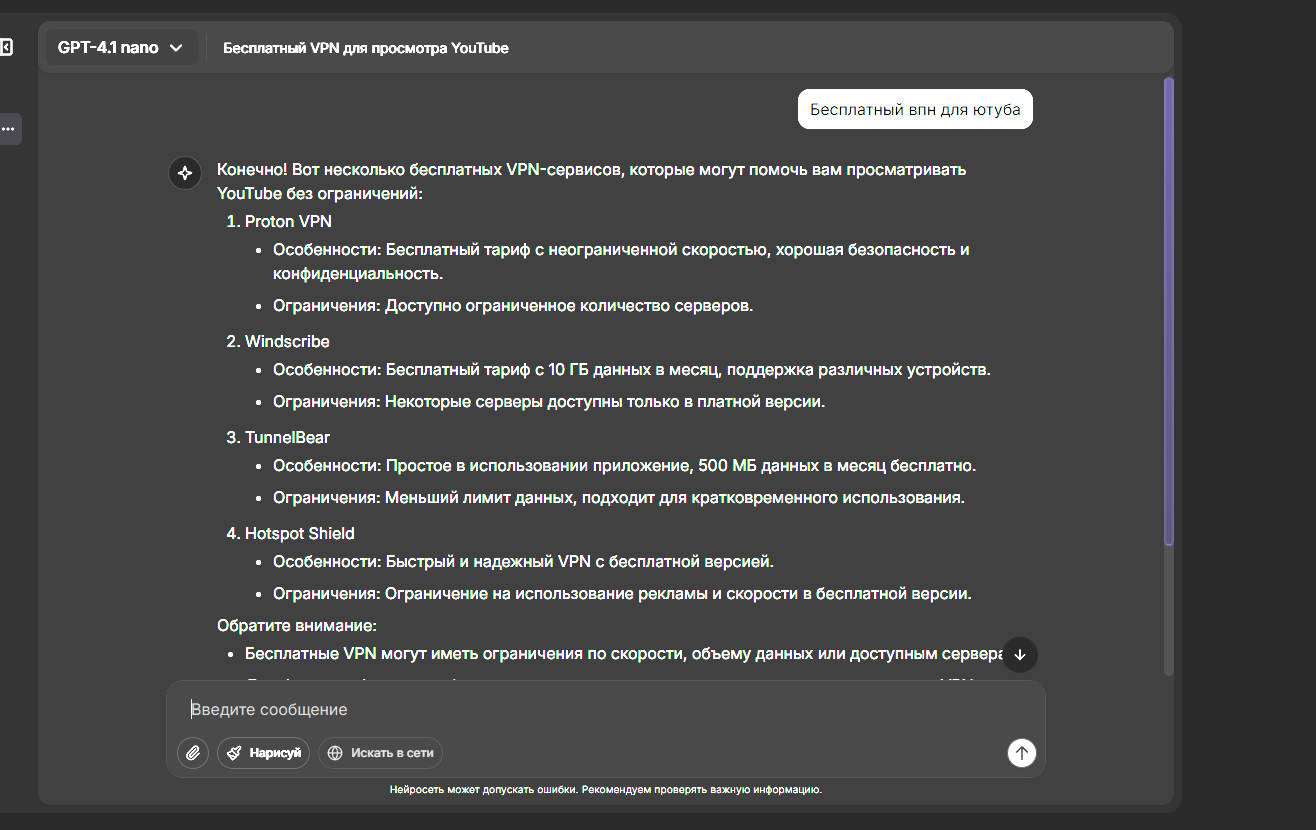Enable the 'Нарисуй' drawing mode

coord(264,753)
